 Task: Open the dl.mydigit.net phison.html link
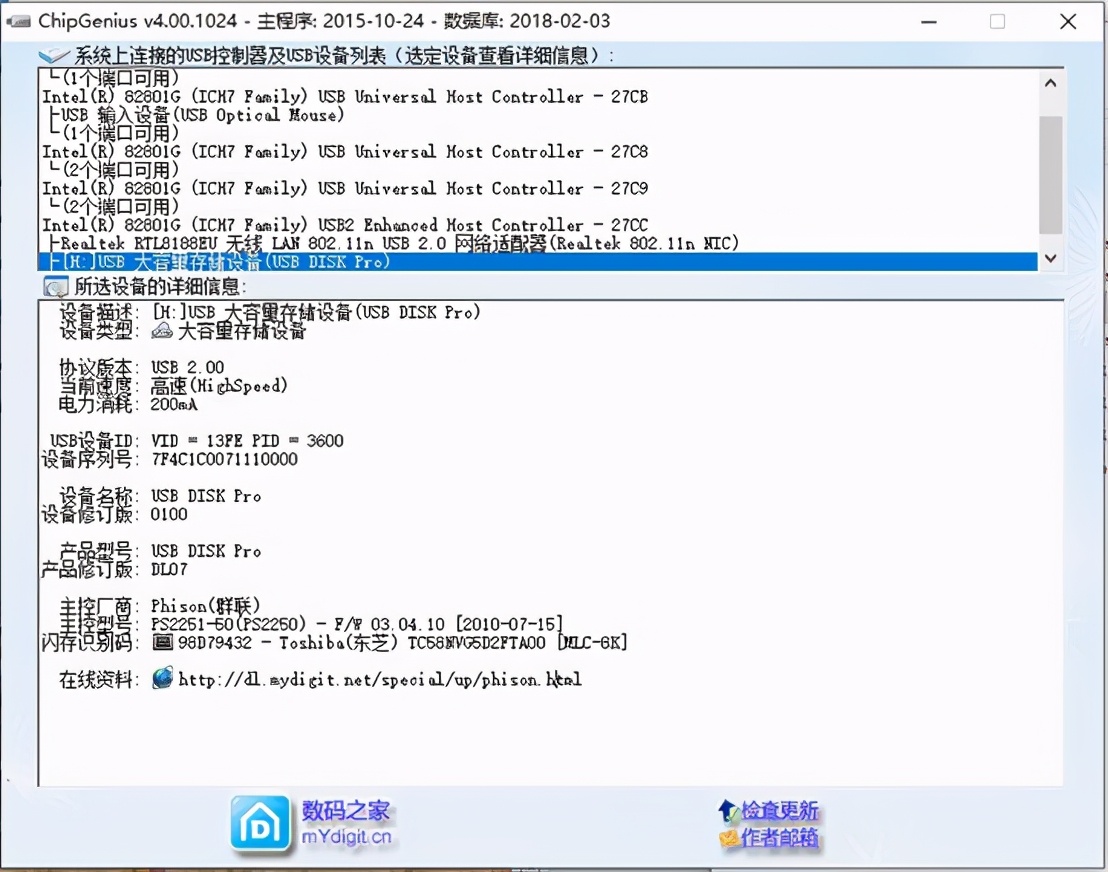[x=380, y=680]
